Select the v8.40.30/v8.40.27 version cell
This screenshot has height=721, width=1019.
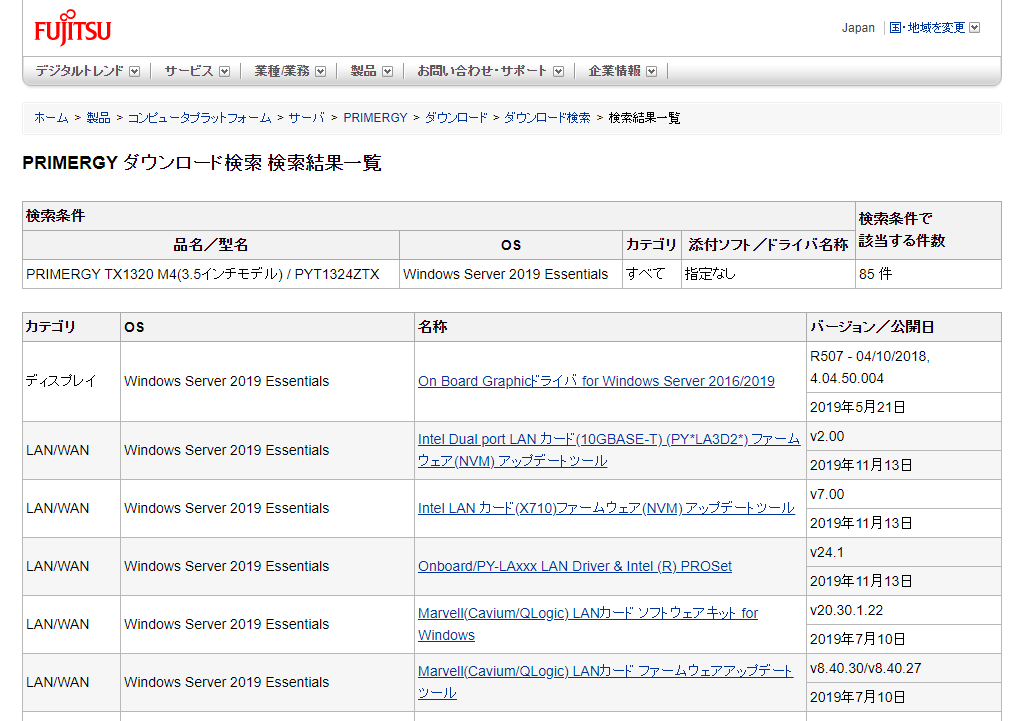903,668
